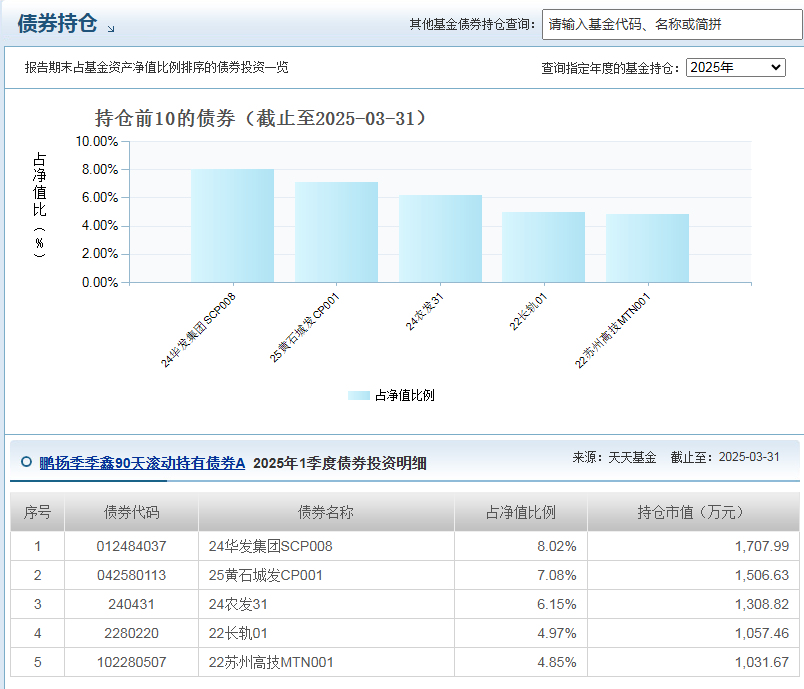Click the 25黄石城发CP001 chart bar

(x=336, y=232)
